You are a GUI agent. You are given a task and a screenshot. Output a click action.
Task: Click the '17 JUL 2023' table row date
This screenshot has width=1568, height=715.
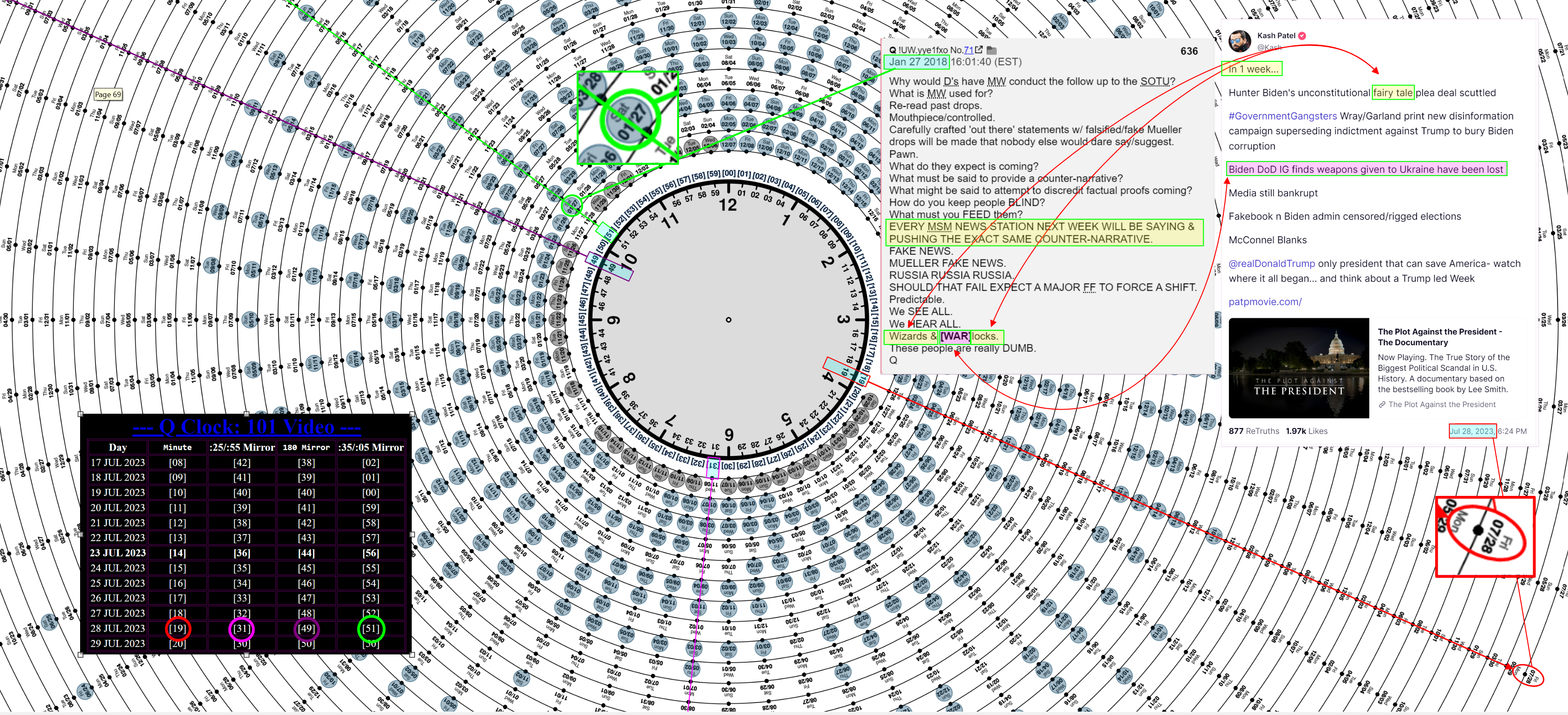(x=117, y=462)
